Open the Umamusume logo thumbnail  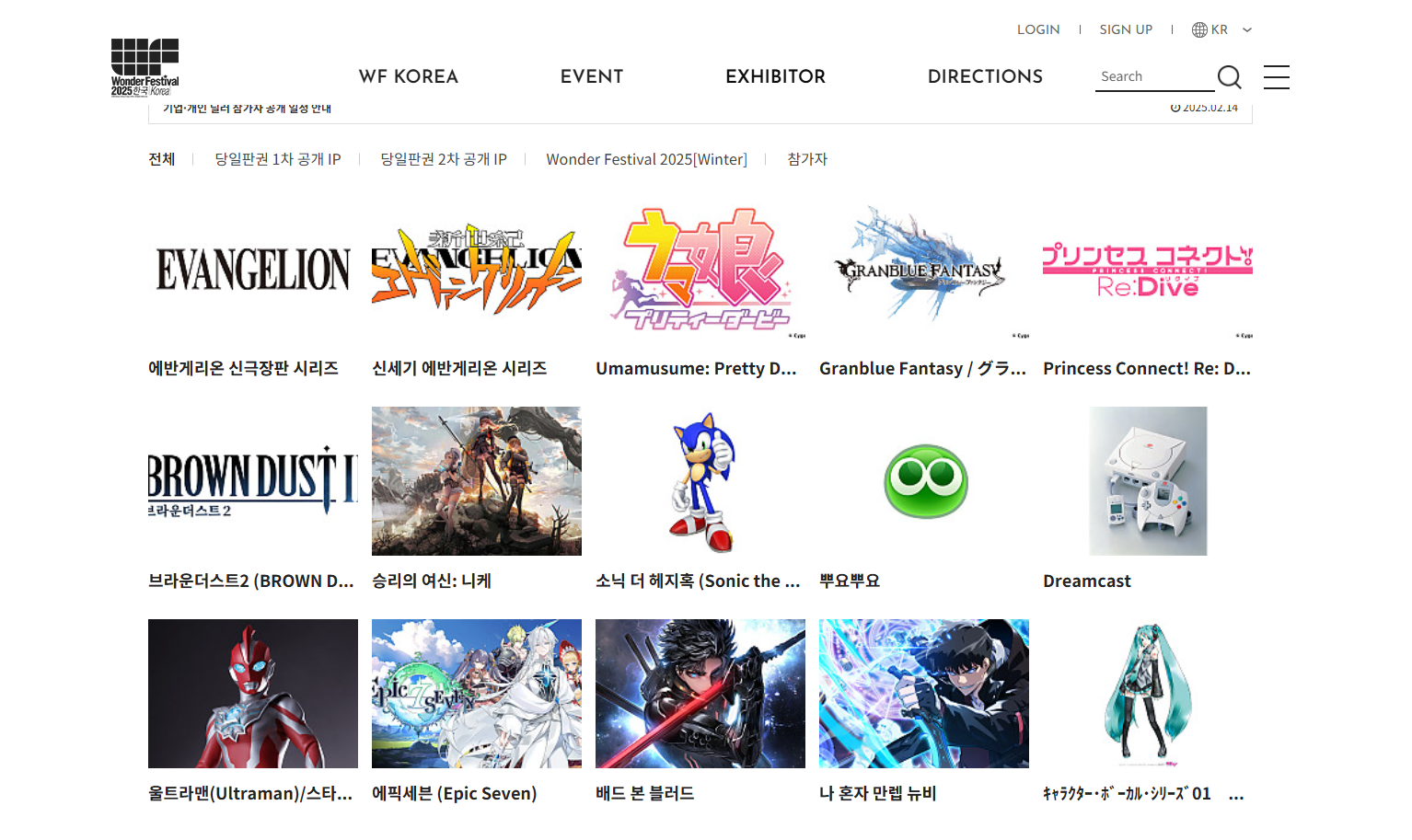700,269
